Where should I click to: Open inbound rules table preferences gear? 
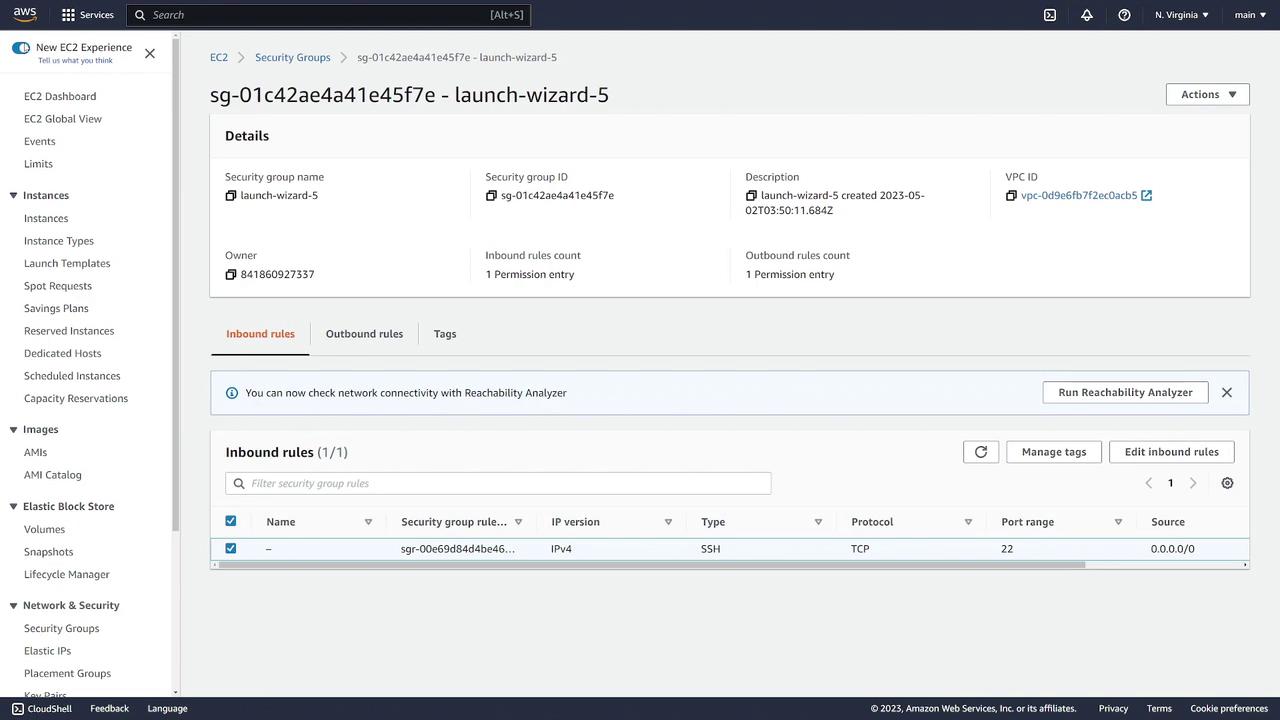tap(1227, 483)
